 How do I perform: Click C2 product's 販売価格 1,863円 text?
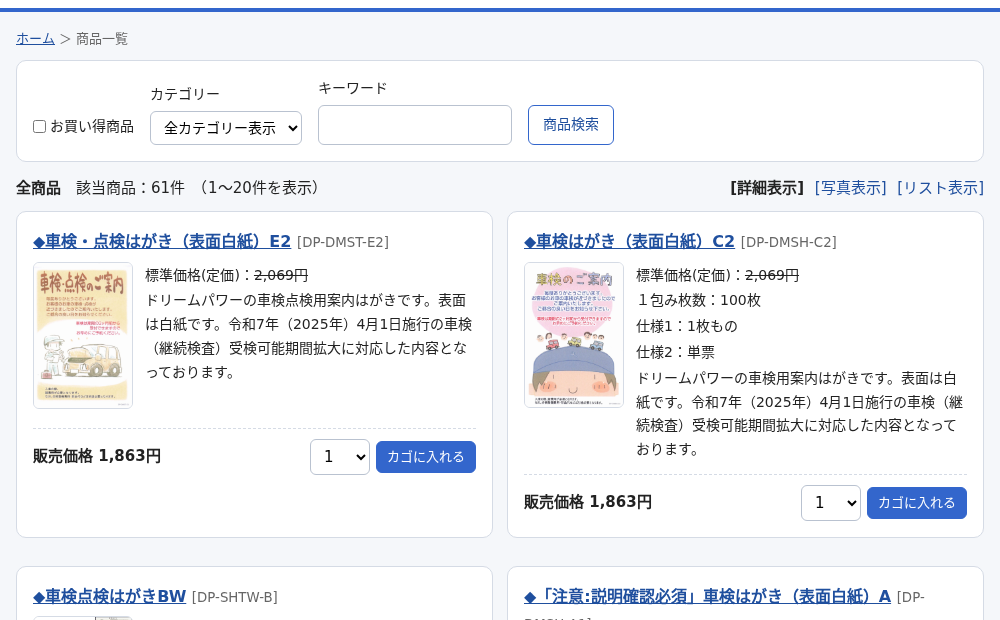(588, 502)
